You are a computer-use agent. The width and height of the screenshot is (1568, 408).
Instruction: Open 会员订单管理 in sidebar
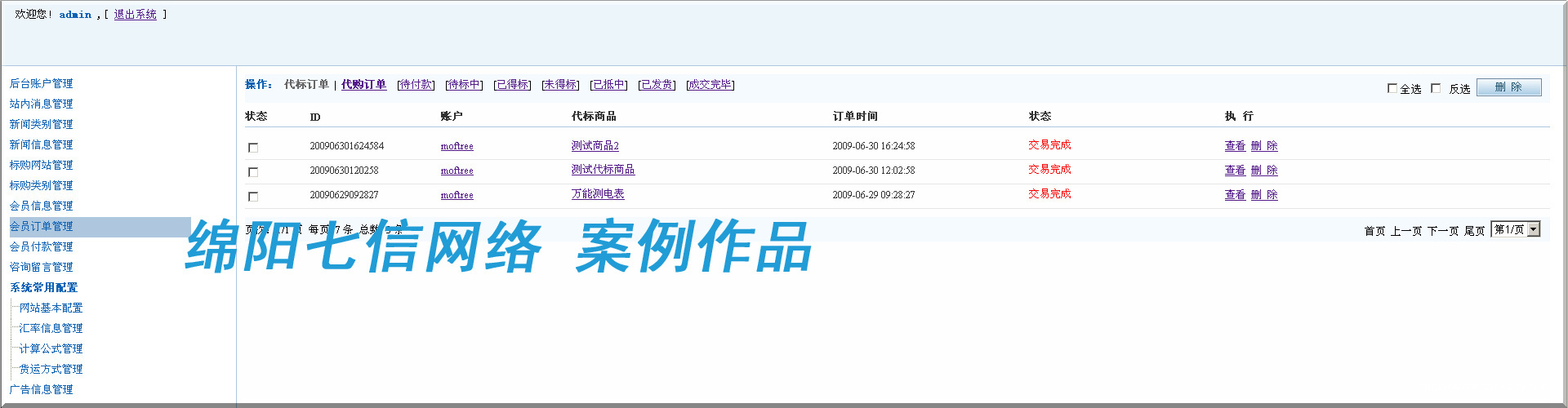(41, 227)
